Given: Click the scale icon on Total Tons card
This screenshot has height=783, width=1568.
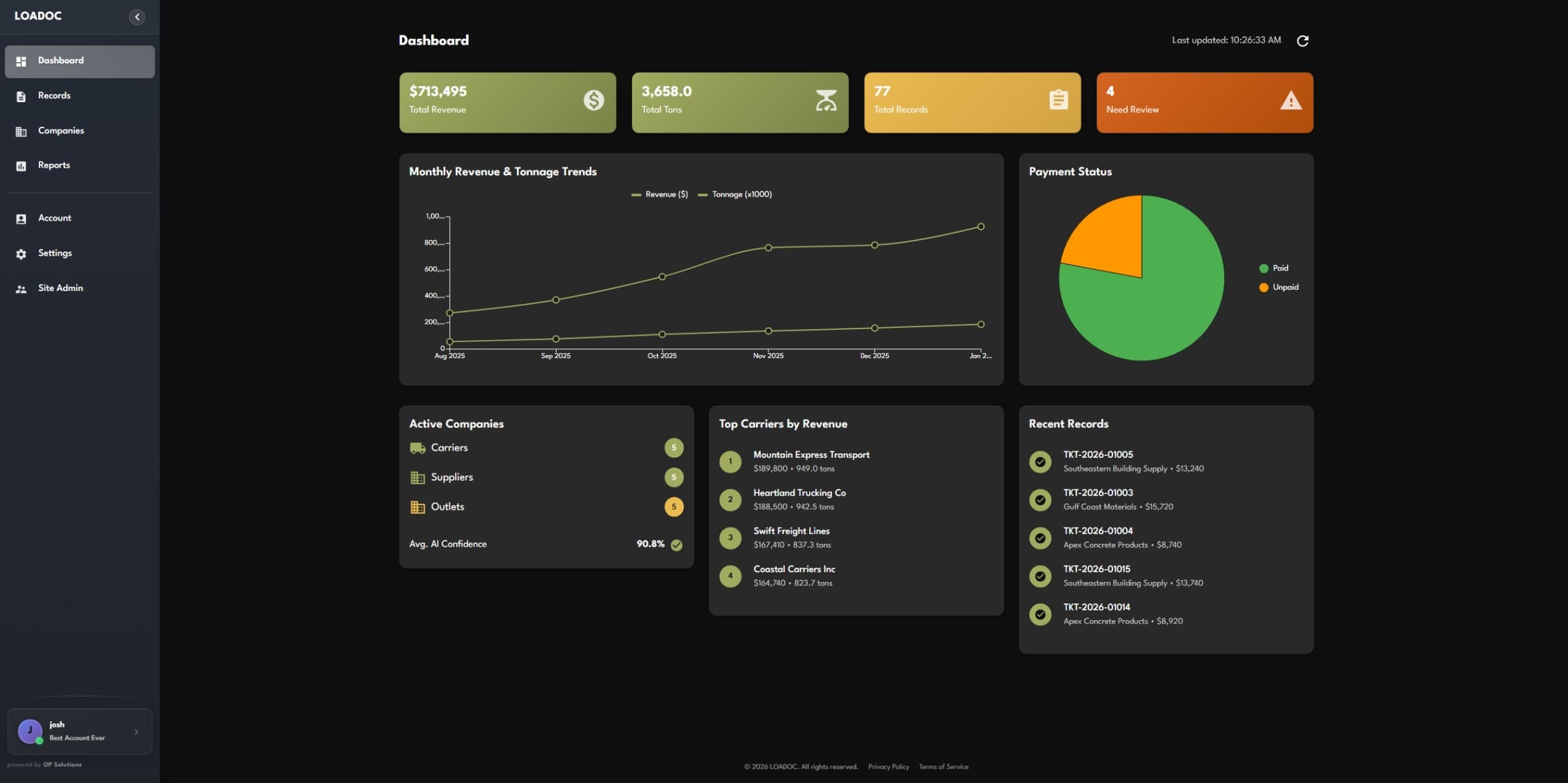Looking at the screenshot, I should click(825, 100).
